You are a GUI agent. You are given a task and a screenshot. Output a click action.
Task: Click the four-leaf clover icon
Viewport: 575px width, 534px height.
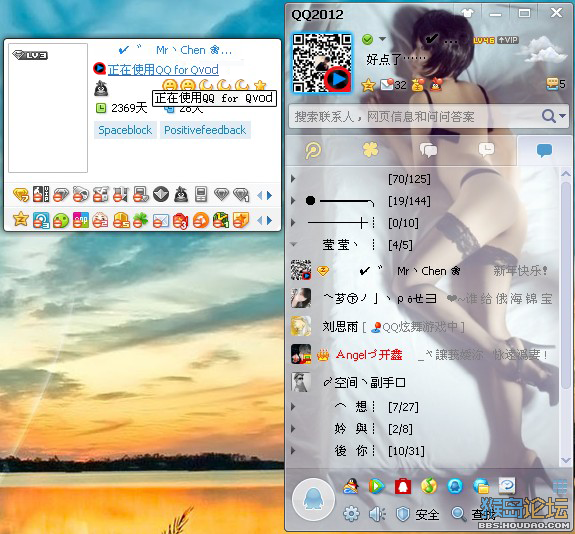[140, 220]
